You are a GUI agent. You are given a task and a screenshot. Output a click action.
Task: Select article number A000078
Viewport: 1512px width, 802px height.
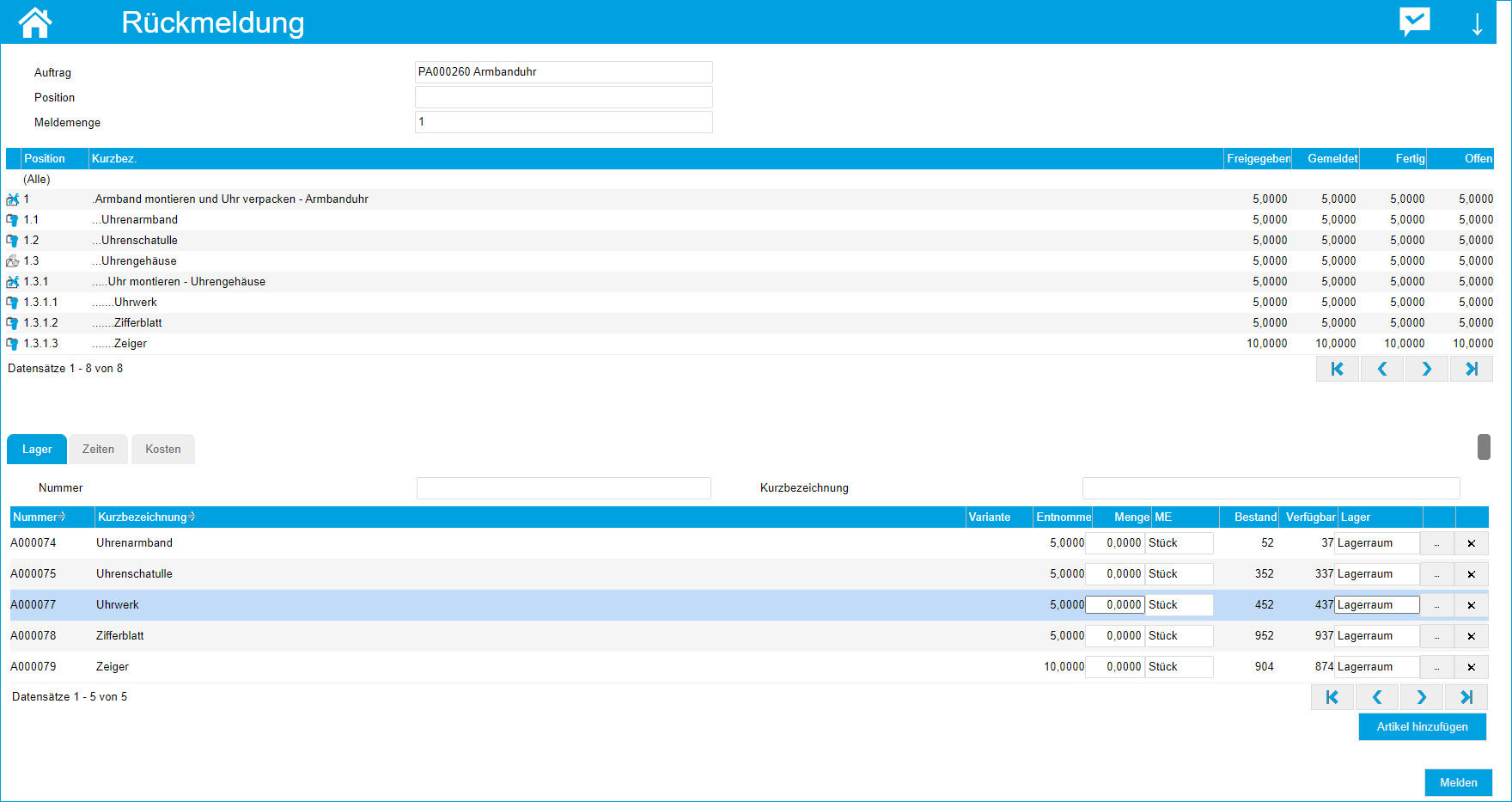tap(34, 636)
